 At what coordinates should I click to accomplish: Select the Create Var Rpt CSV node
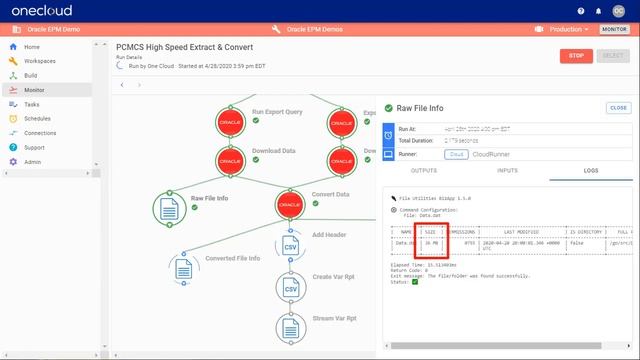tap(291, 288)
